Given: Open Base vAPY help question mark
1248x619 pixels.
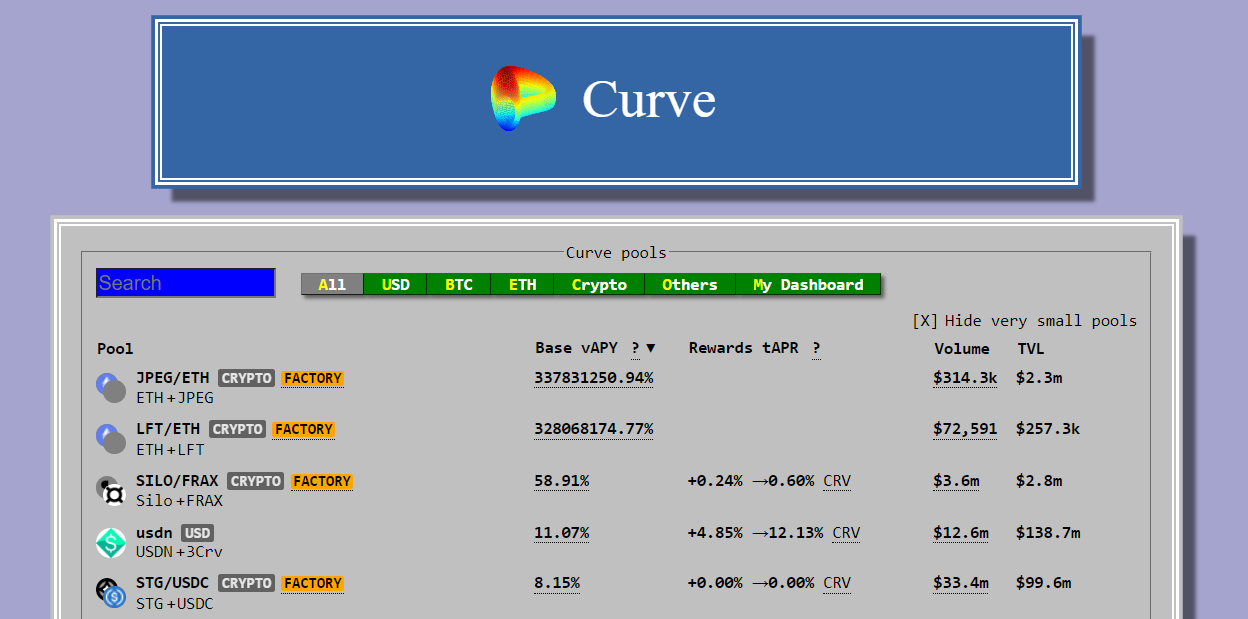Looking at the screenshot, I should 635,348.
